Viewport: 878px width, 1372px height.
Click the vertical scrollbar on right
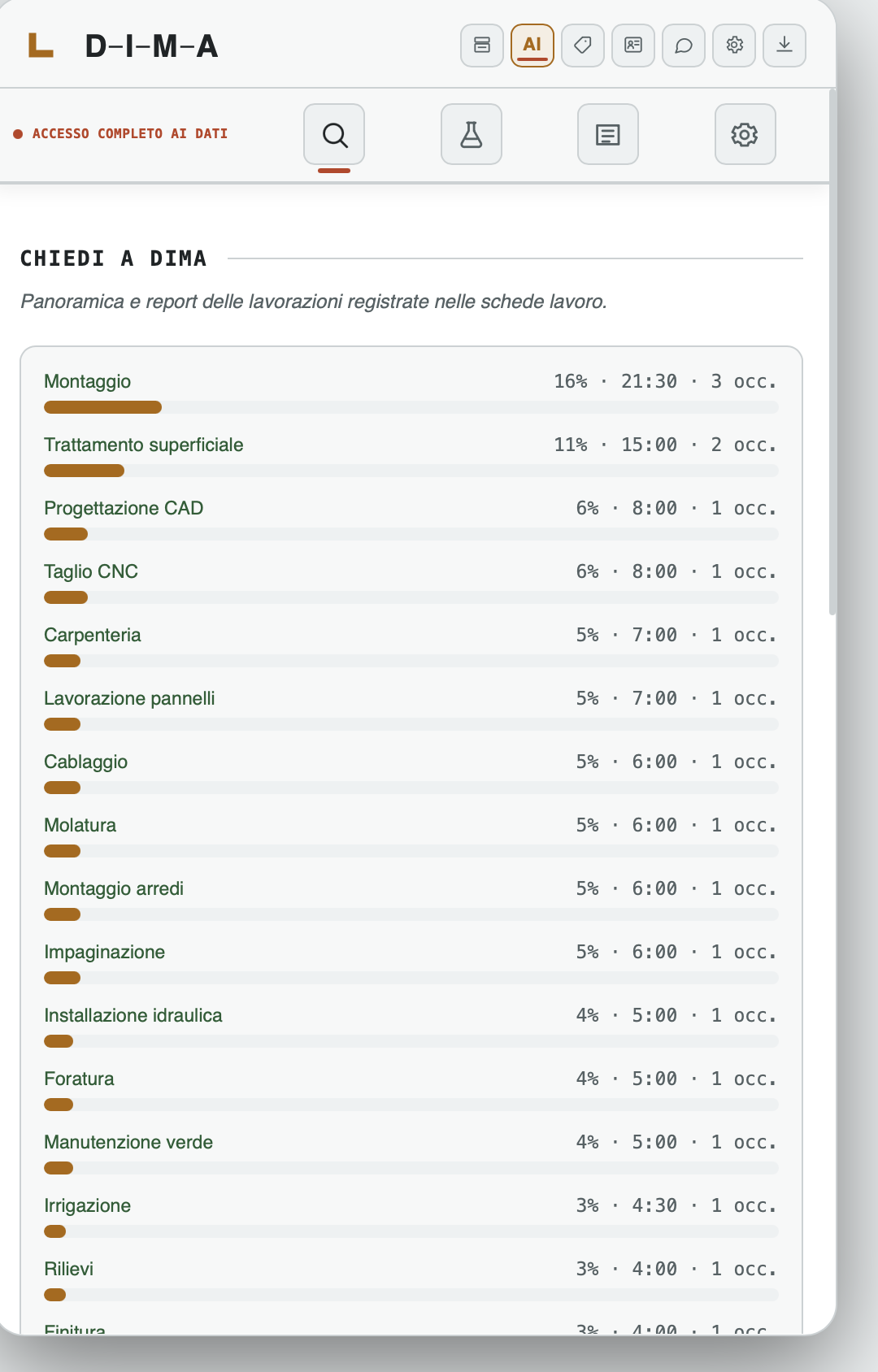point(832,352)
